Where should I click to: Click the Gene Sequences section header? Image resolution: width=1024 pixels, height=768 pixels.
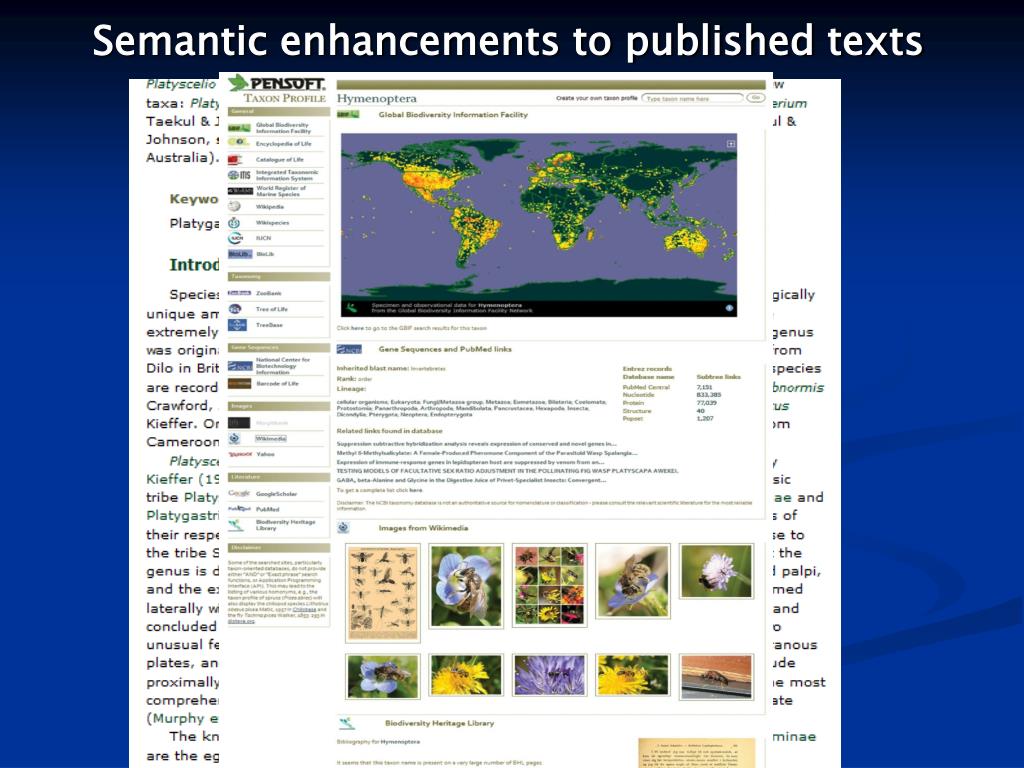pyautogui.click(x=279, y=347)
